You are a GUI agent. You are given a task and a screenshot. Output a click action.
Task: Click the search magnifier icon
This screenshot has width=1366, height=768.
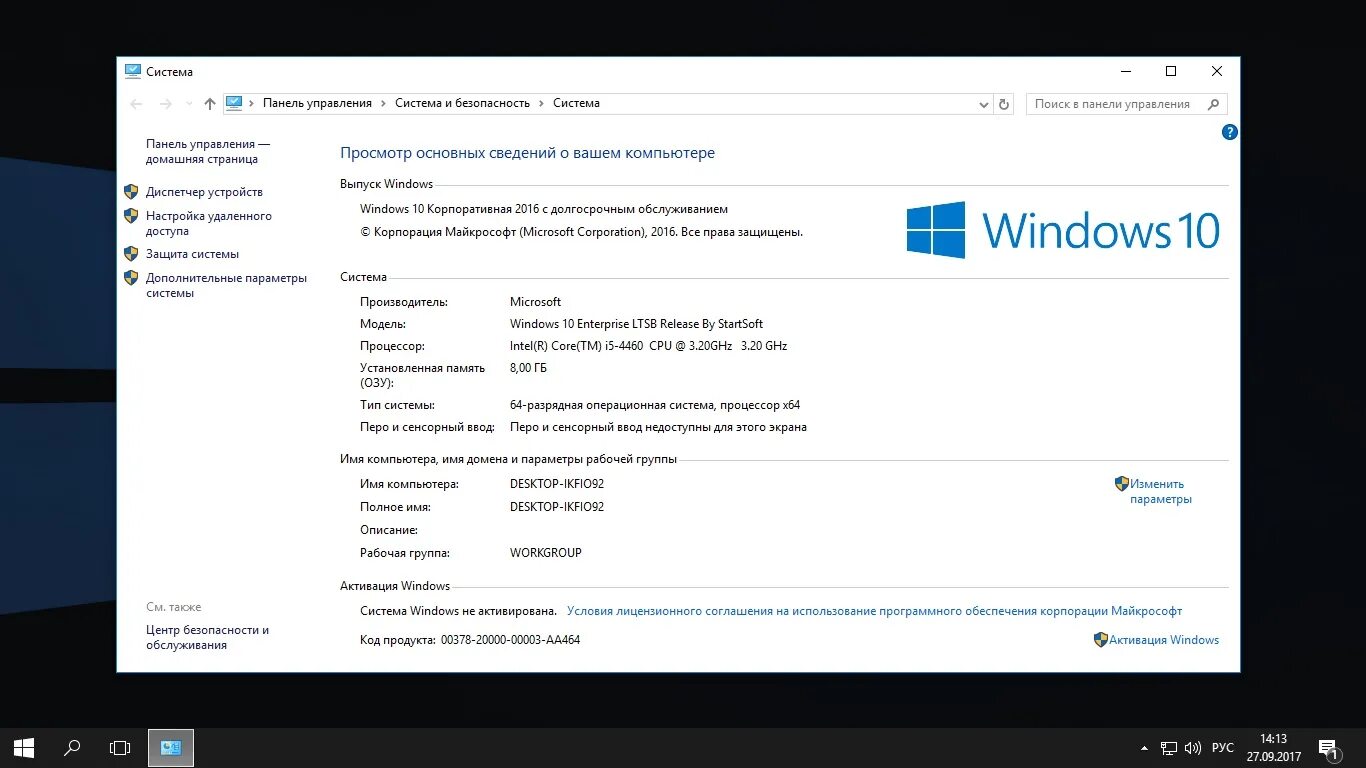point(1213,104)
